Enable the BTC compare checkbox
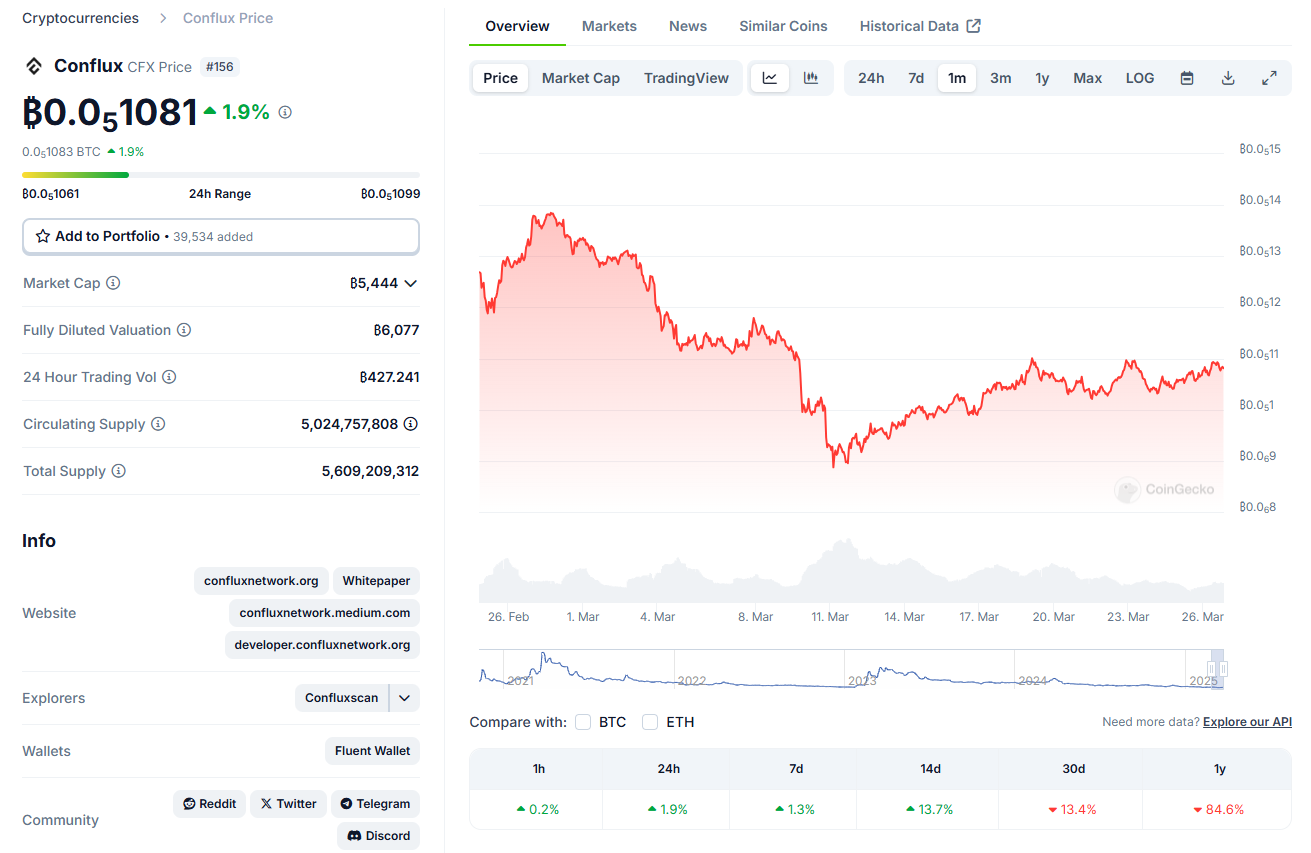1311x853 pixels. click(583, 722)
